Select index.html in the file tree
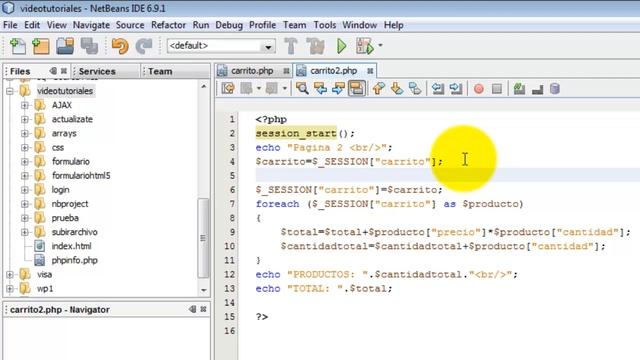 click(x=71, y=246)
